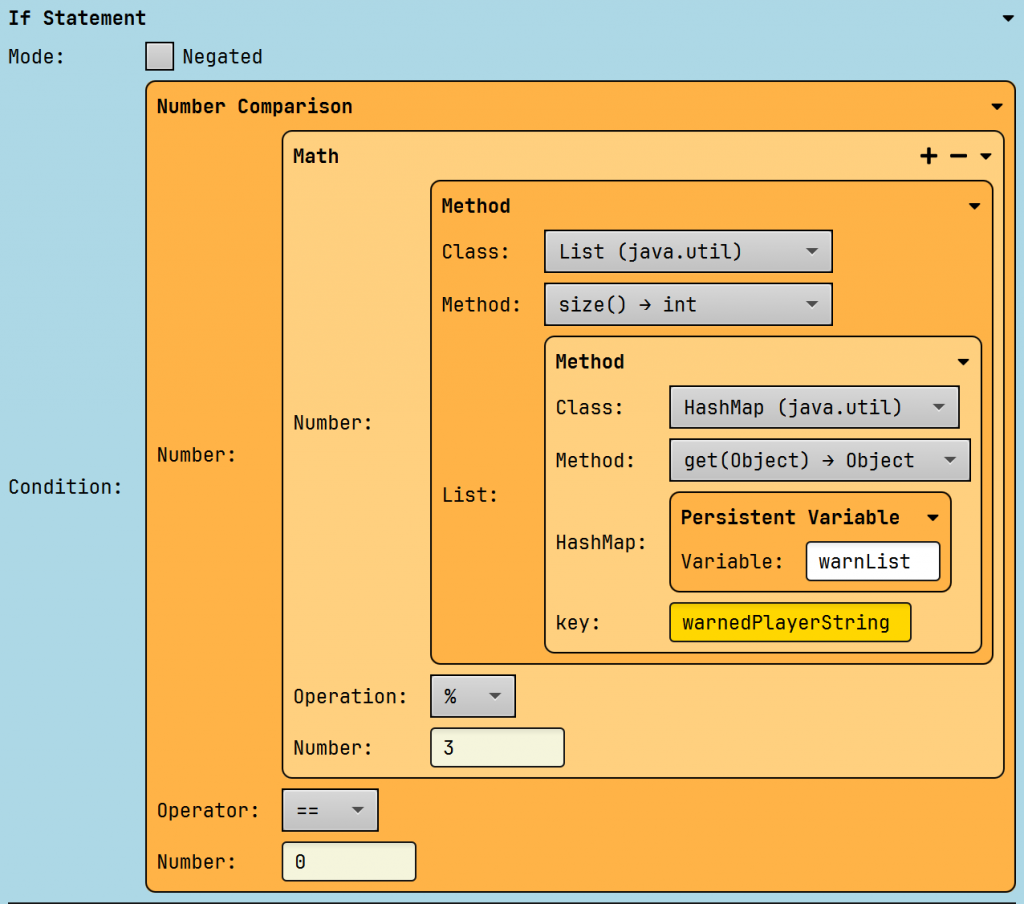Viewport: 1024px width, 904px height.
Task: Click the Negated label text
Action: (x=222, y=57)
